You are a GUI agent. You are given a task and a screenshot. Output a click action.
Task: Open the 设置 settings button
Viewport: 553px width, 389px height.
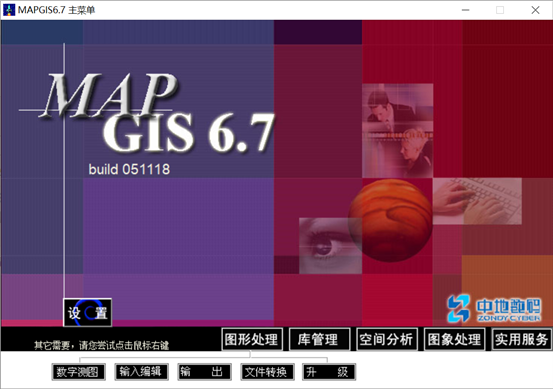87,312
